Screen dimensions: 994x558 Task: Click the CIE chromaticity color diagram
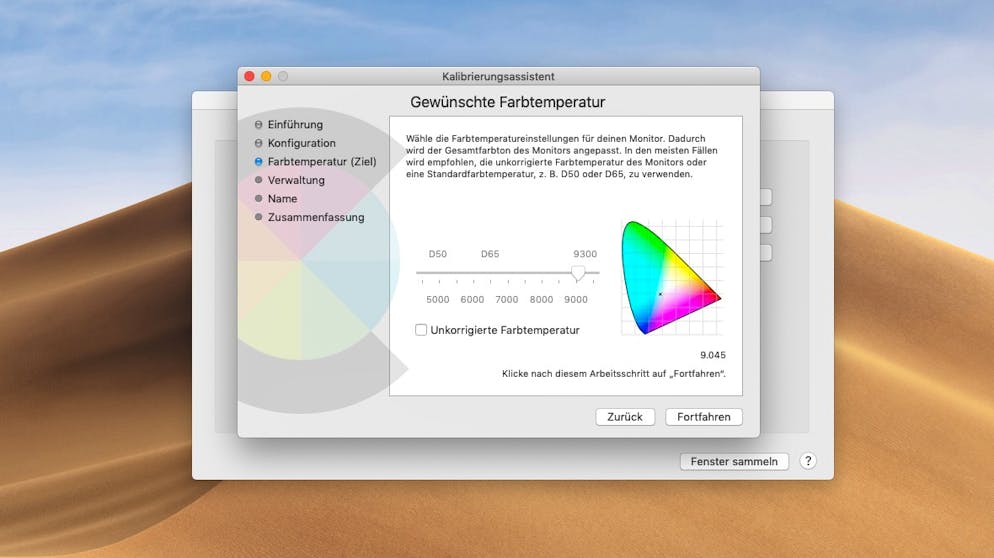671,277
